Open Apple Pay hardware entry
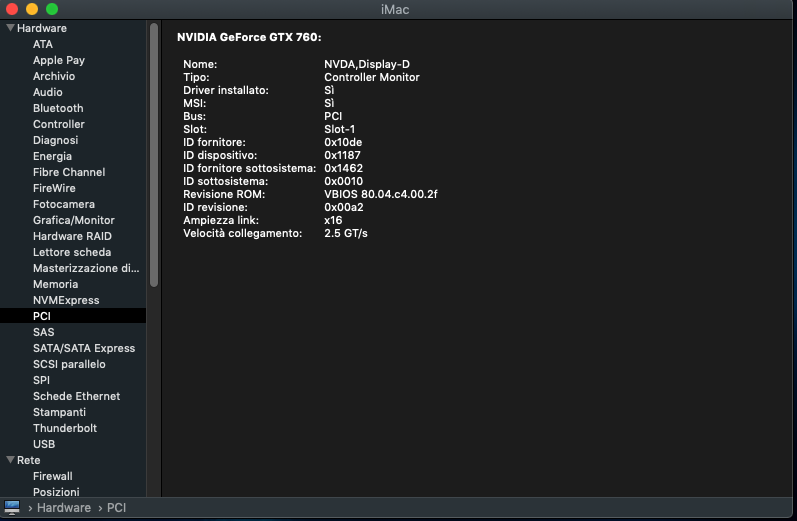The height and width of the screenshot is (521, 797). (58, 60)
